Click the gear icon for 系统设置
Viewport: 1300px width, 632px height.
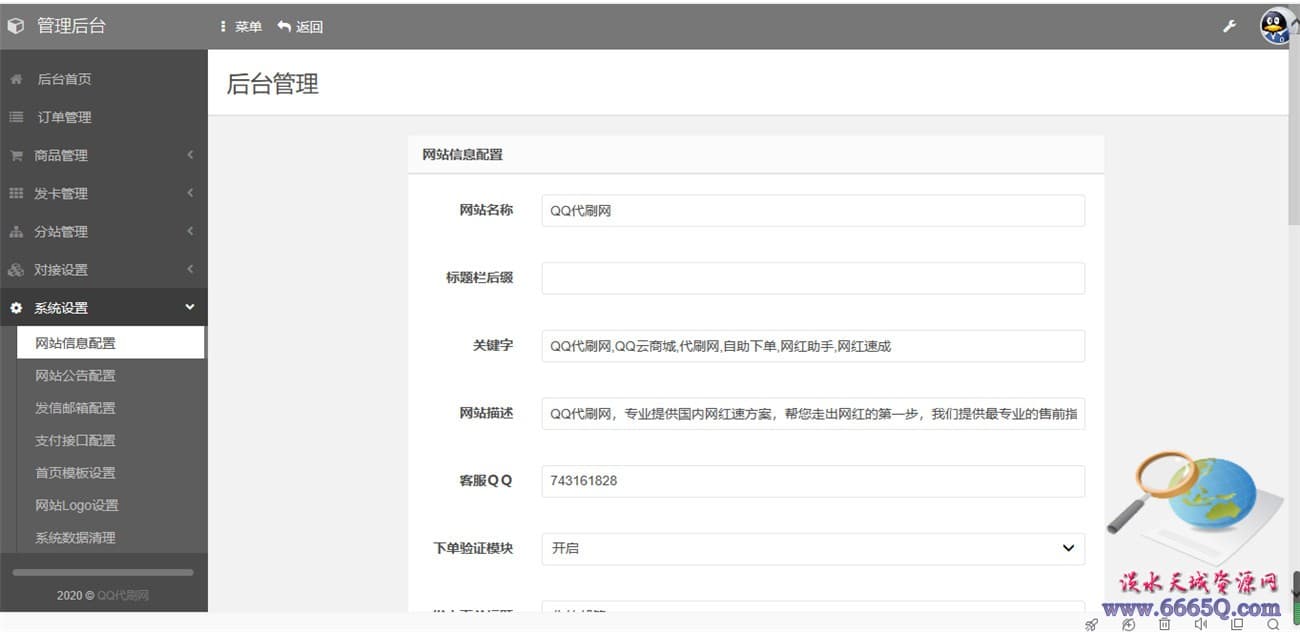[x=16, y=308]
